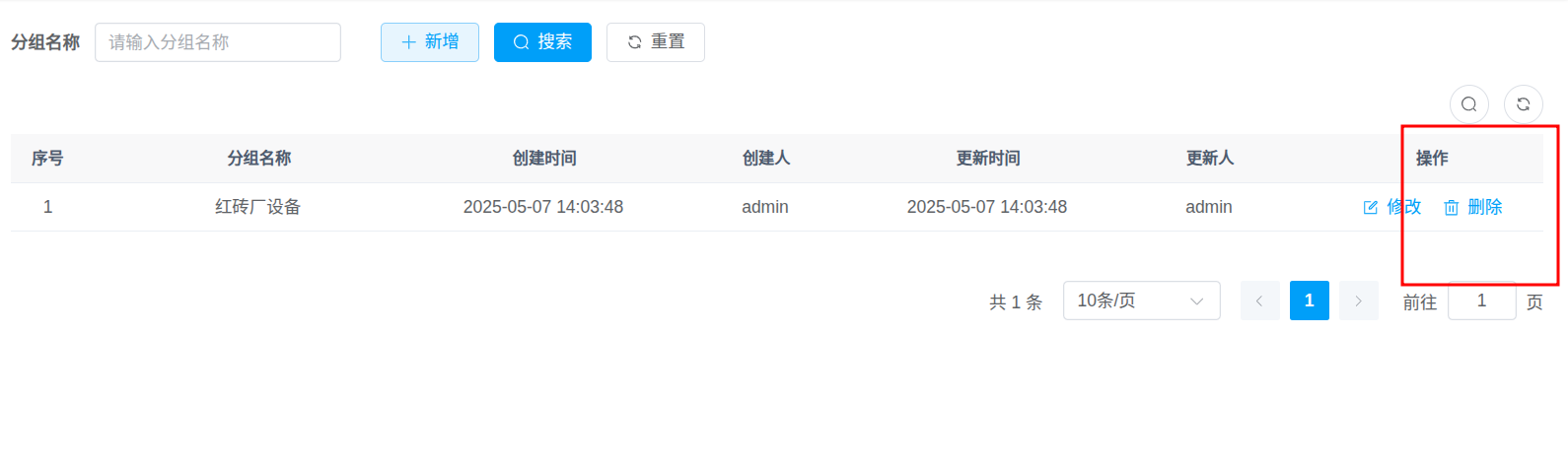The image size is (1568, 468).
Task: Click the 分组名称 column header
Action: (259, 159)
